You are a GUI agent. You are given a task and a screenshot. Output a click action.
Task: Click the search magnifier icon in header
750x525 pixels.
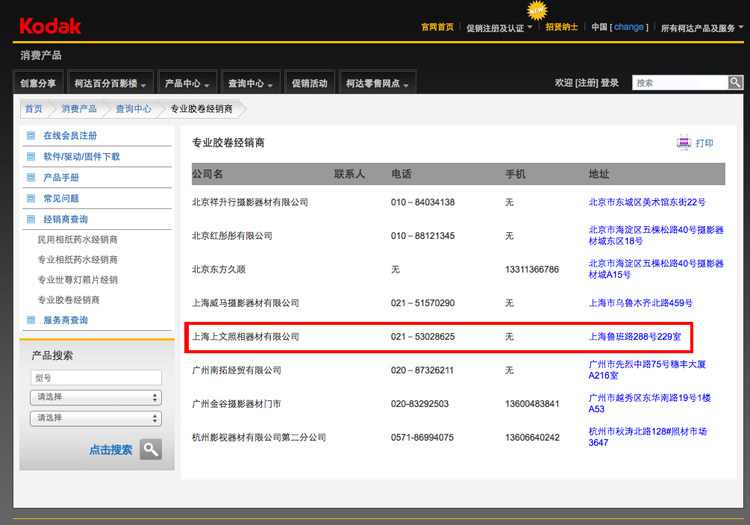[x=735, y=82]
